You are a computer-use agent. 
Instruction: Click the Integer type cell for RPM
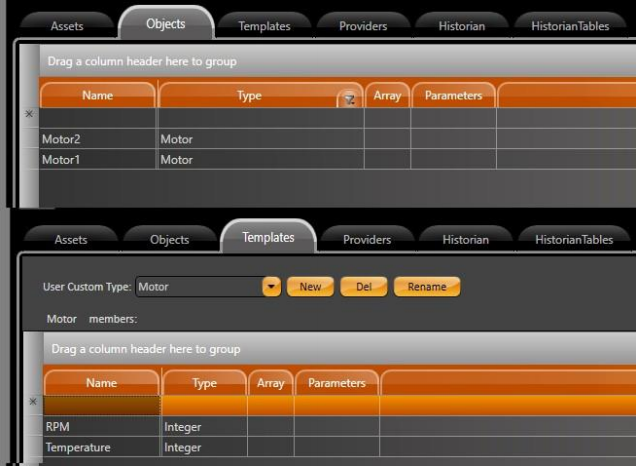point(204,427)
